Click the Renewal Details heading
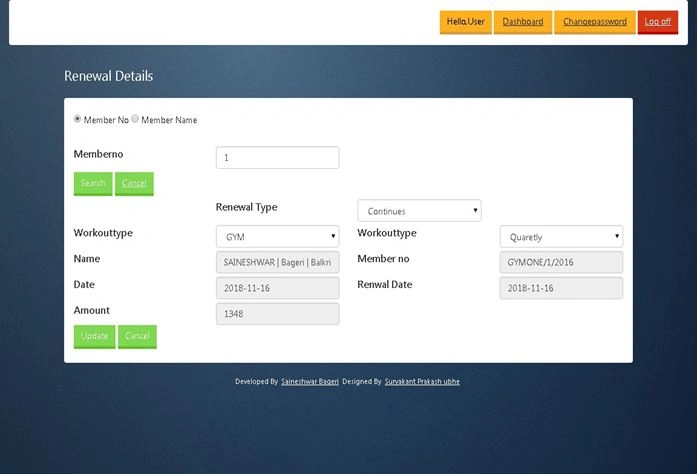The image size is (697, 474). tap(108, 76)
